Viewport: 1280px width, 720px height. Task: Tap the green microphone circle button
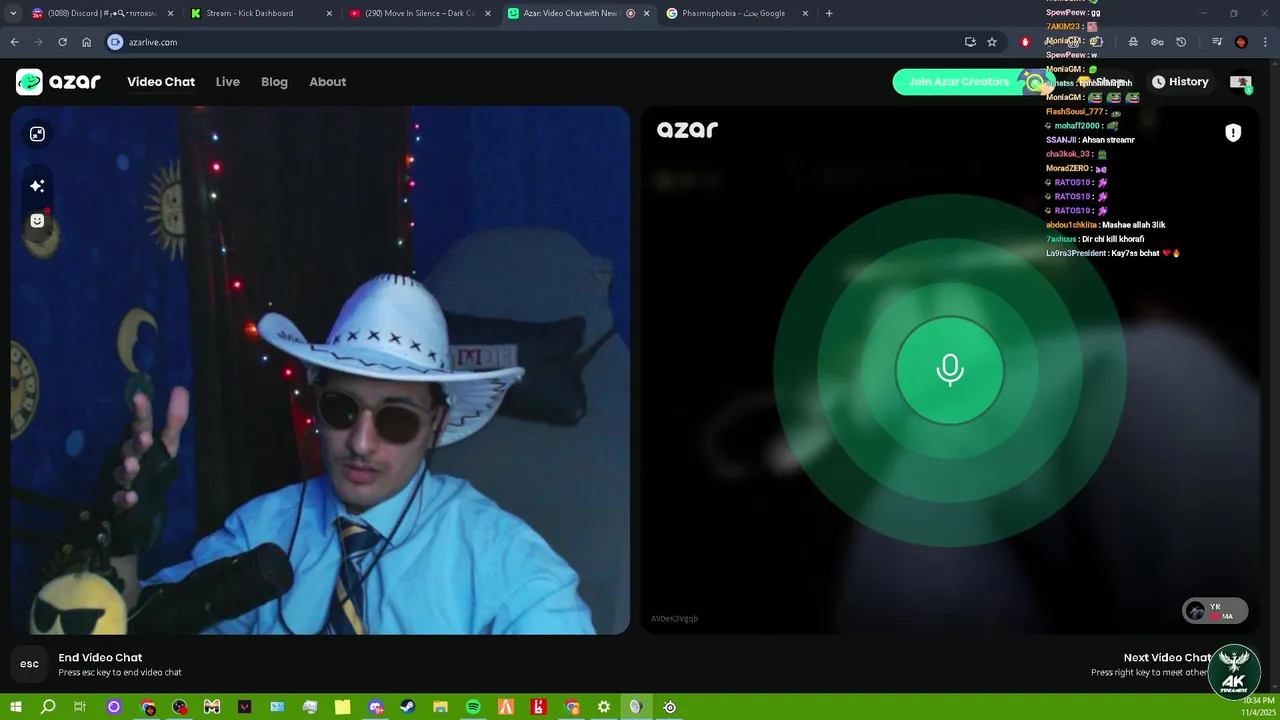(950, 370)
